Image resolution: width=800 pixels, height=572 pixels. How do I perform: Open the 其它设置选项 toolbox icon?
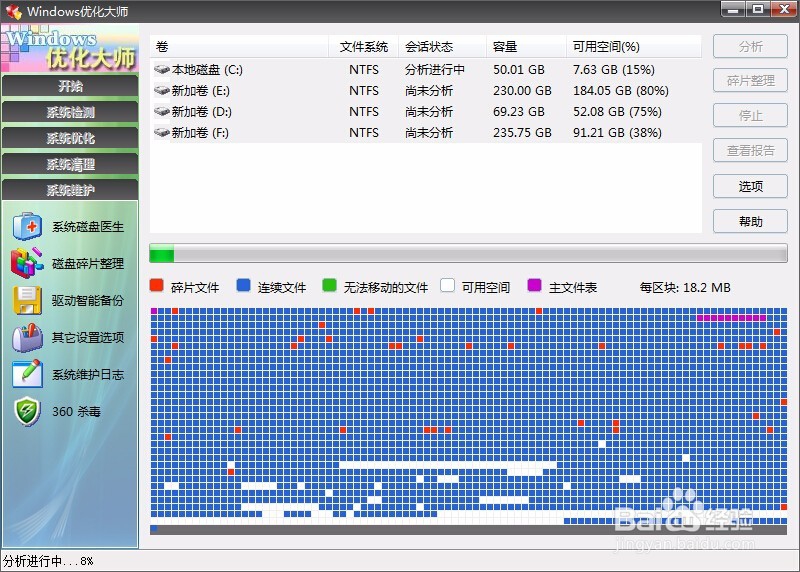(x=27, y=337)
